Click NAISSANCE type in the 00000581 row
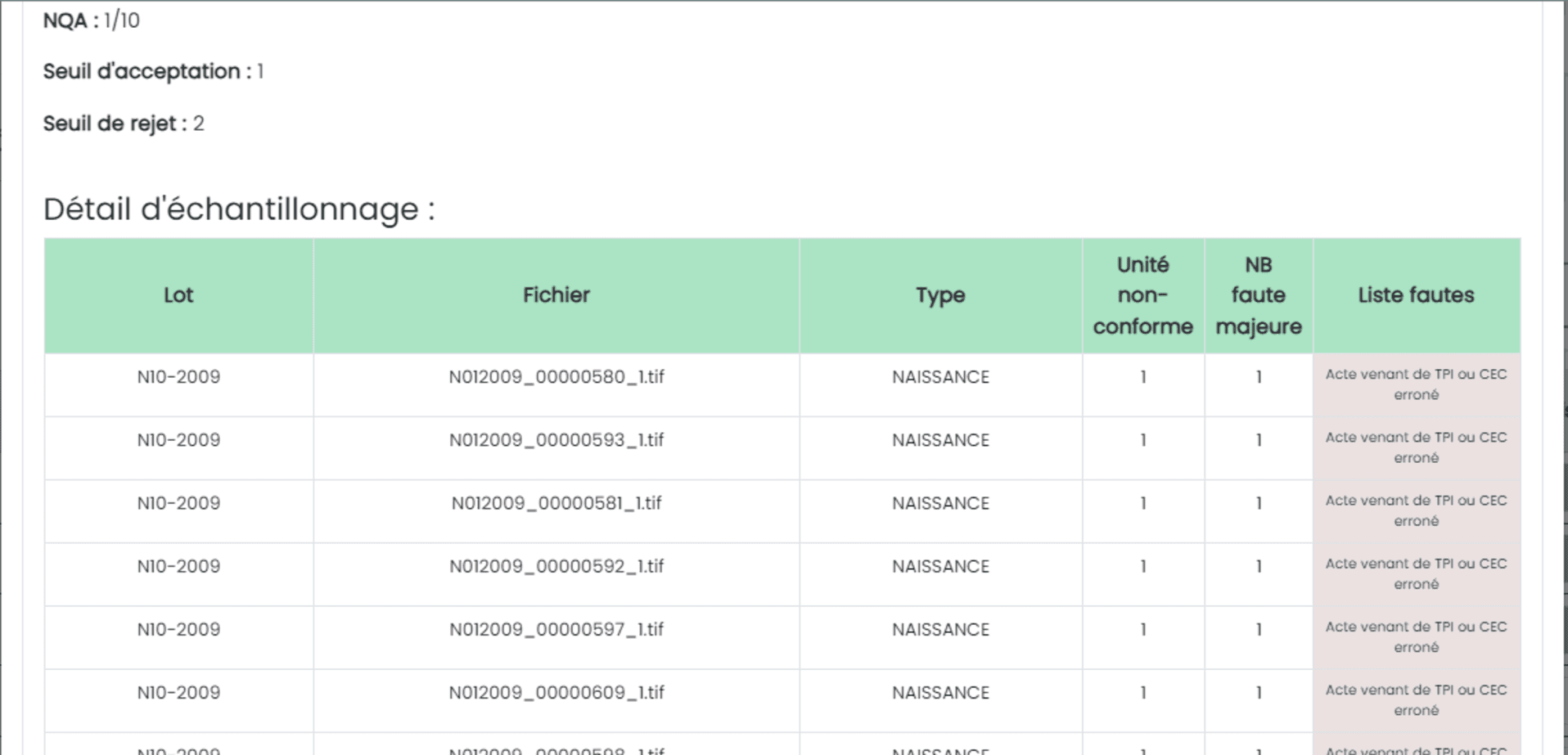 940,503
